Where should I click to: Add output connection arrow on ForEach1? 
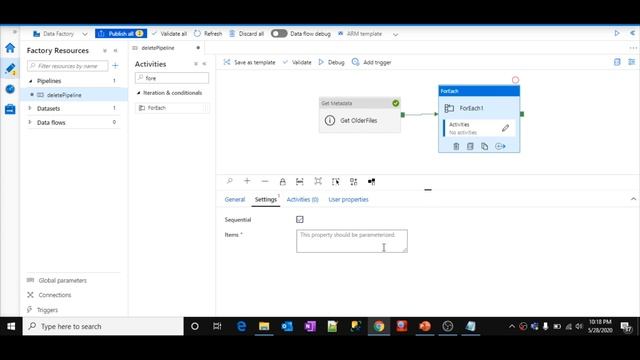500,146
